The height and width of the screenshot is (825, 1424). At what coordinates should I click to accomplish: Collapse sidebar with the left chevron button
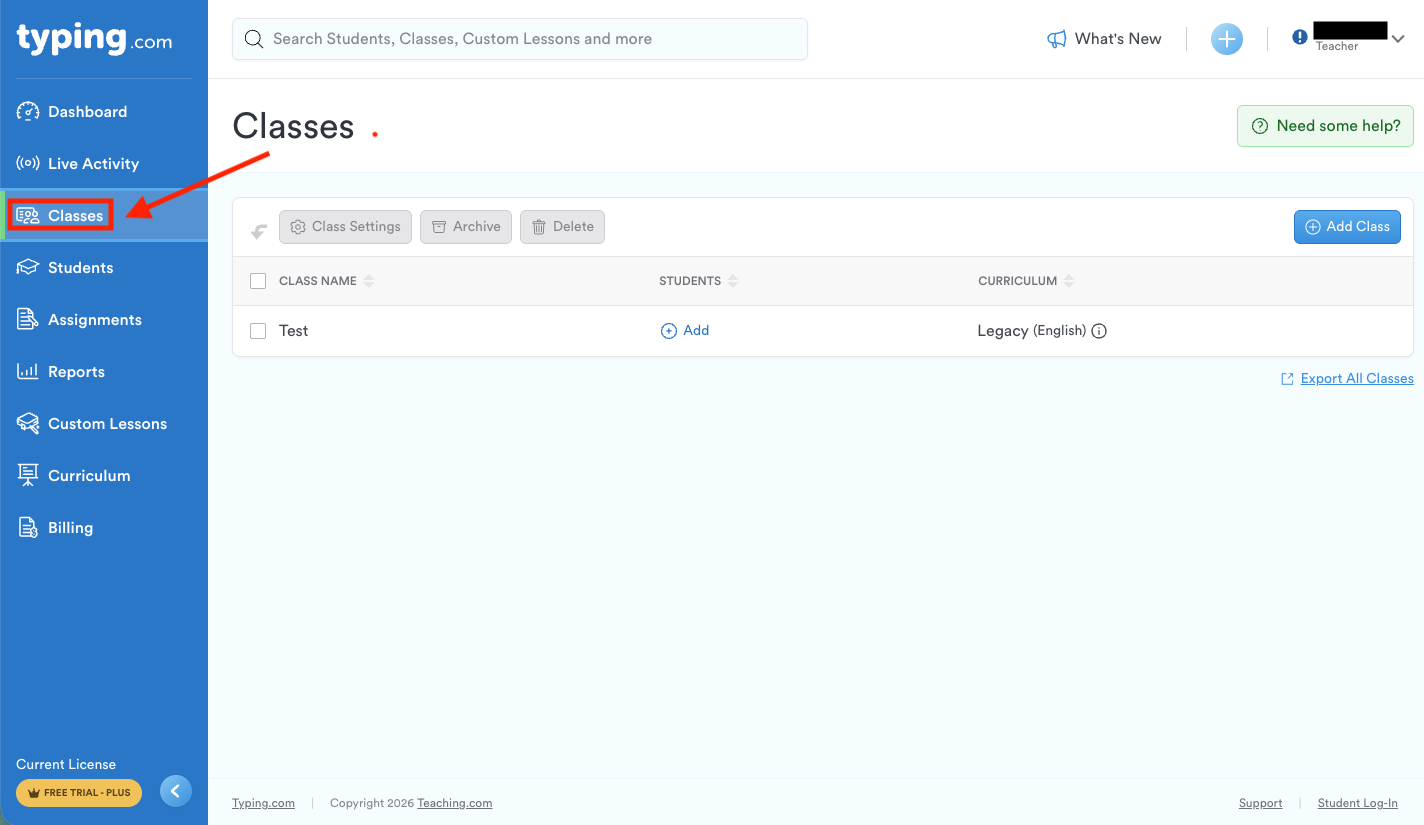[x=175, y=792]
